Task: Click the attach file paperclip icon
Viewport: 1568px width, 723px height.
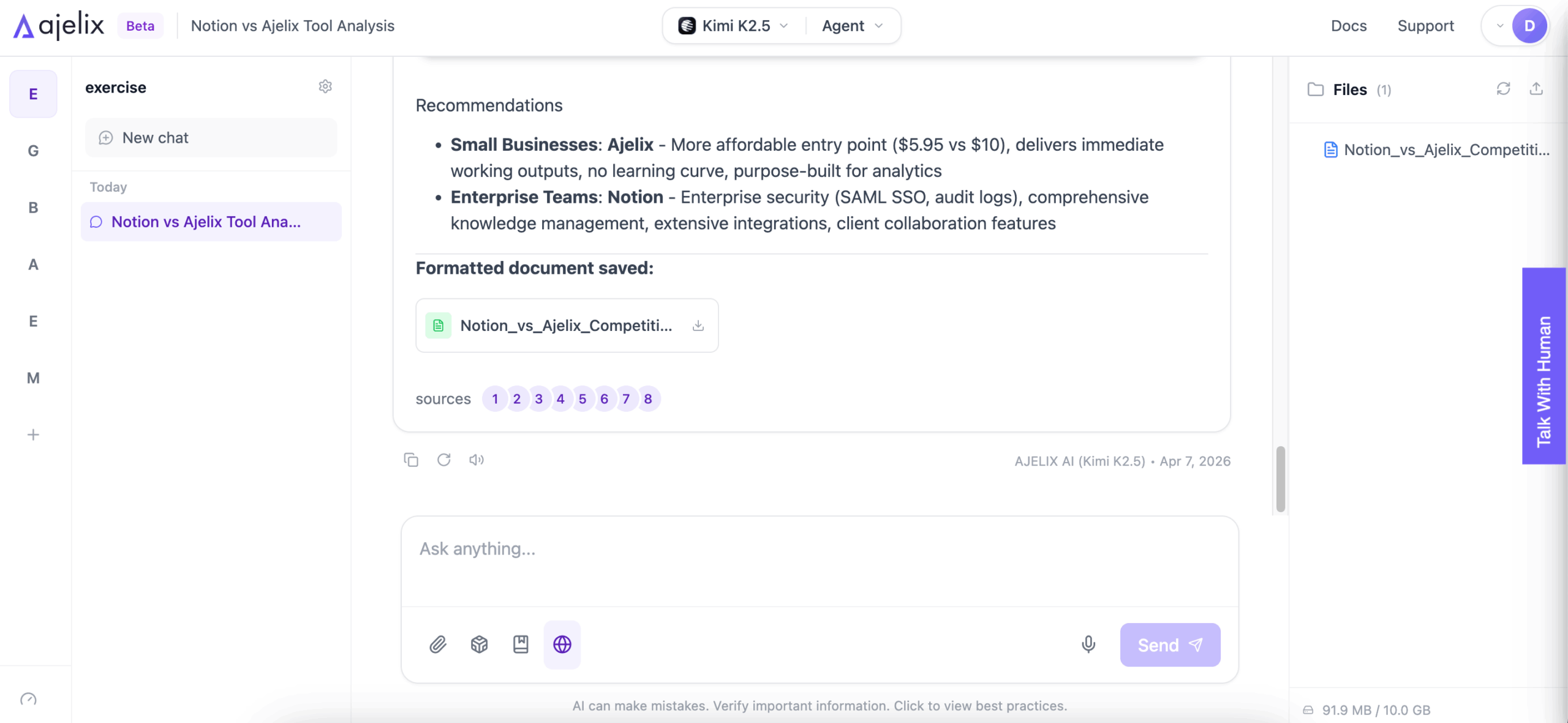Action: pyautogui.click(x=437, y=644)
